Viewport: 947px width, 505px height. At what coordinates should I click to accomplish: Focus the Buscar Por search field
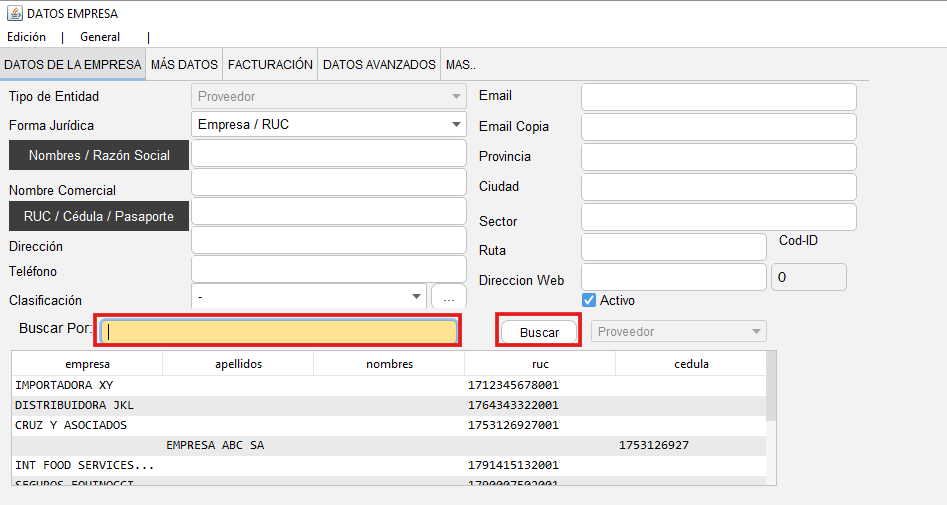pyautogui.click(x=279, y=331)
